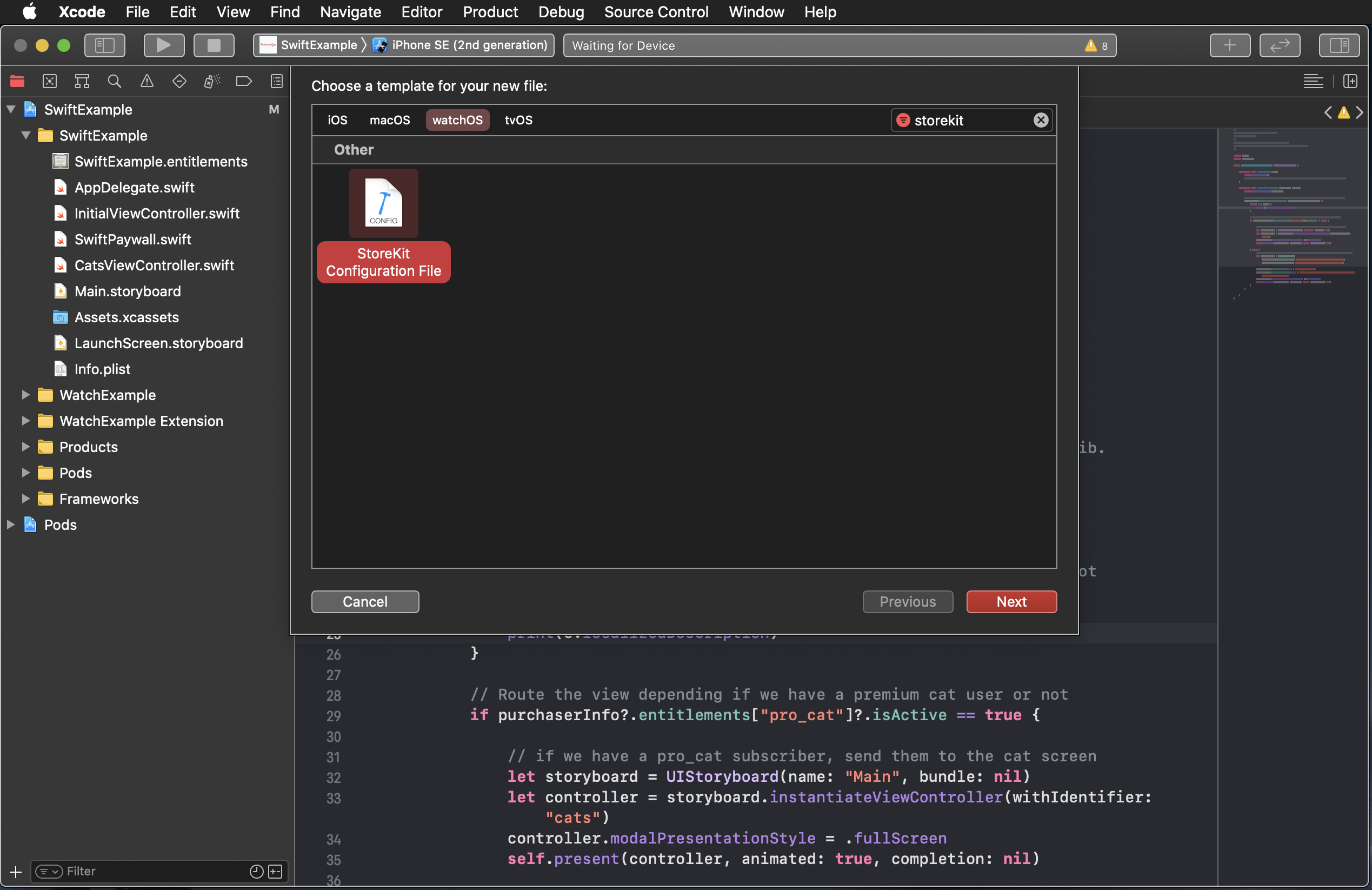1372x890 pixels.
Task: Click the StoreKit Configuration File icon
Action: click(x=383, y=204)
